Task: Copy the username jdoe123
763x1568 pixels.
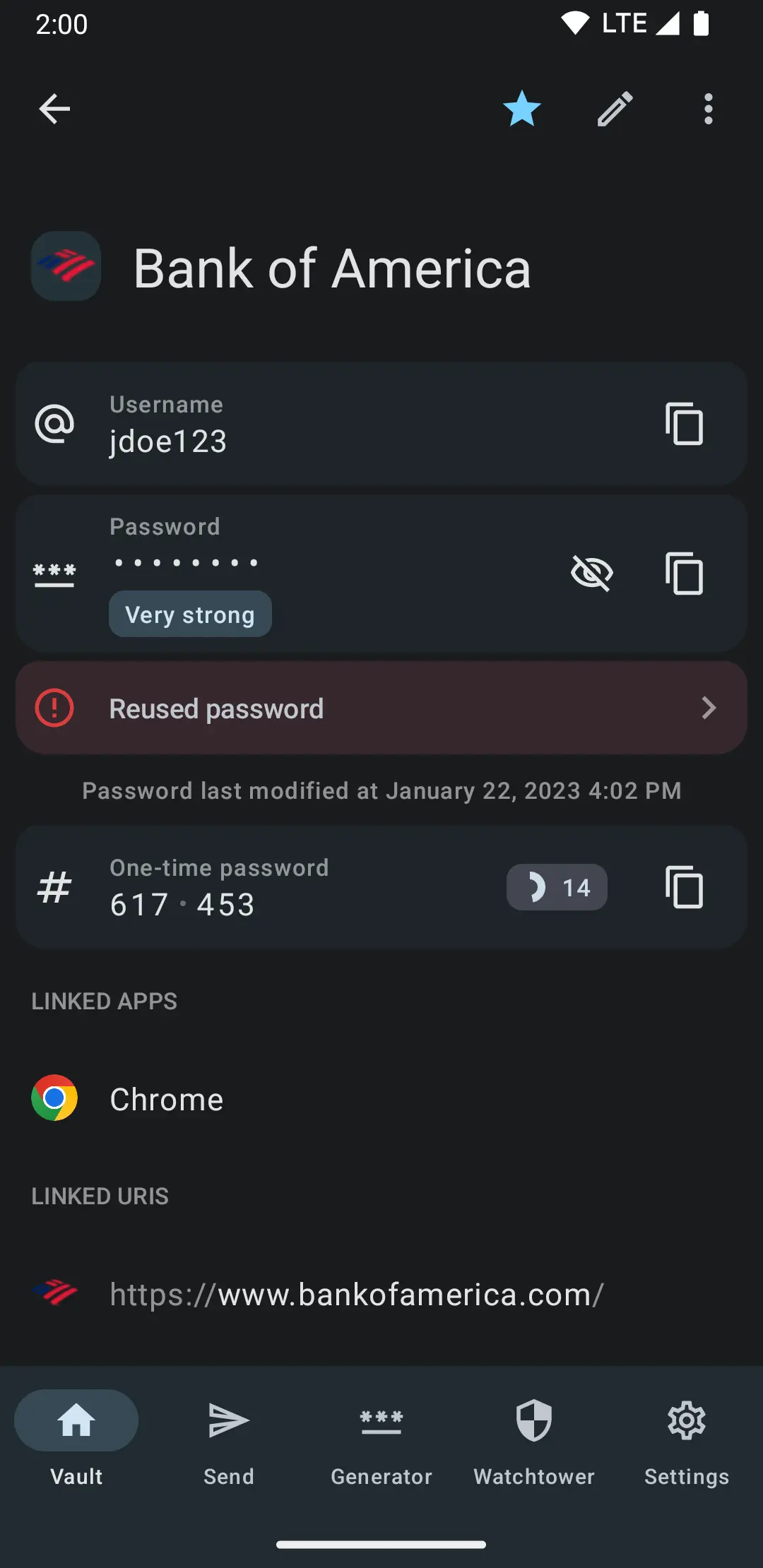Action: coord(684,424)
